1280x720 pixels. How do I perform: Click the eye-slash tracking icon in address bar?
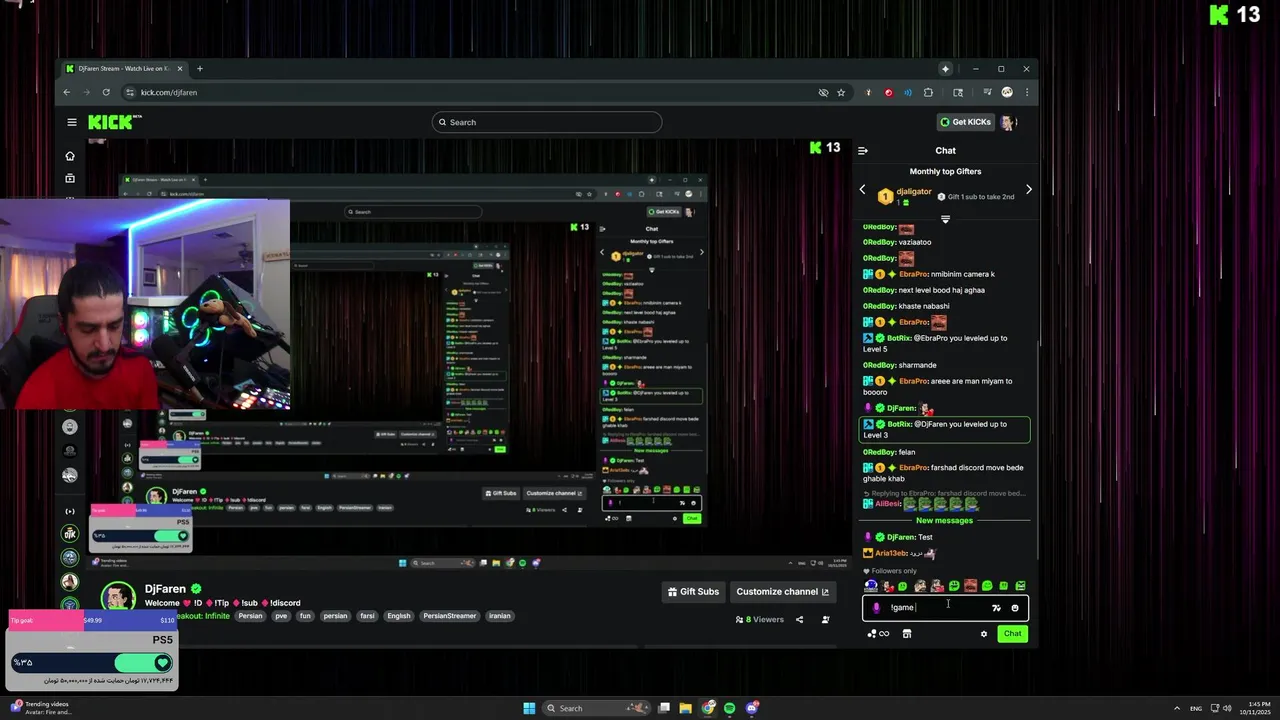(823, 92)
